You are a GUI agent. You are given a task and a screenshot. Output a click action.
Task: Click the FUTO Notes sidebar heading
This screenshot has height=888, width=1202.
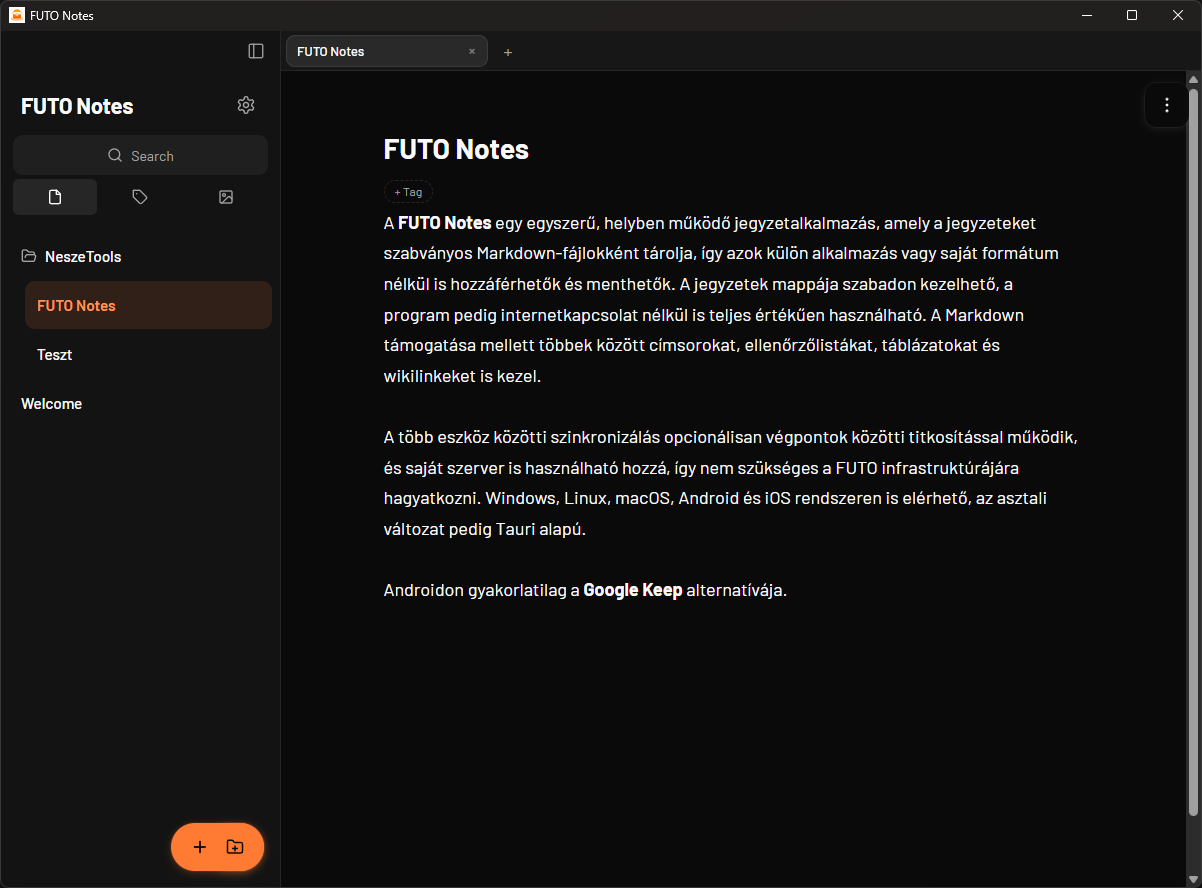click(77, 106)
